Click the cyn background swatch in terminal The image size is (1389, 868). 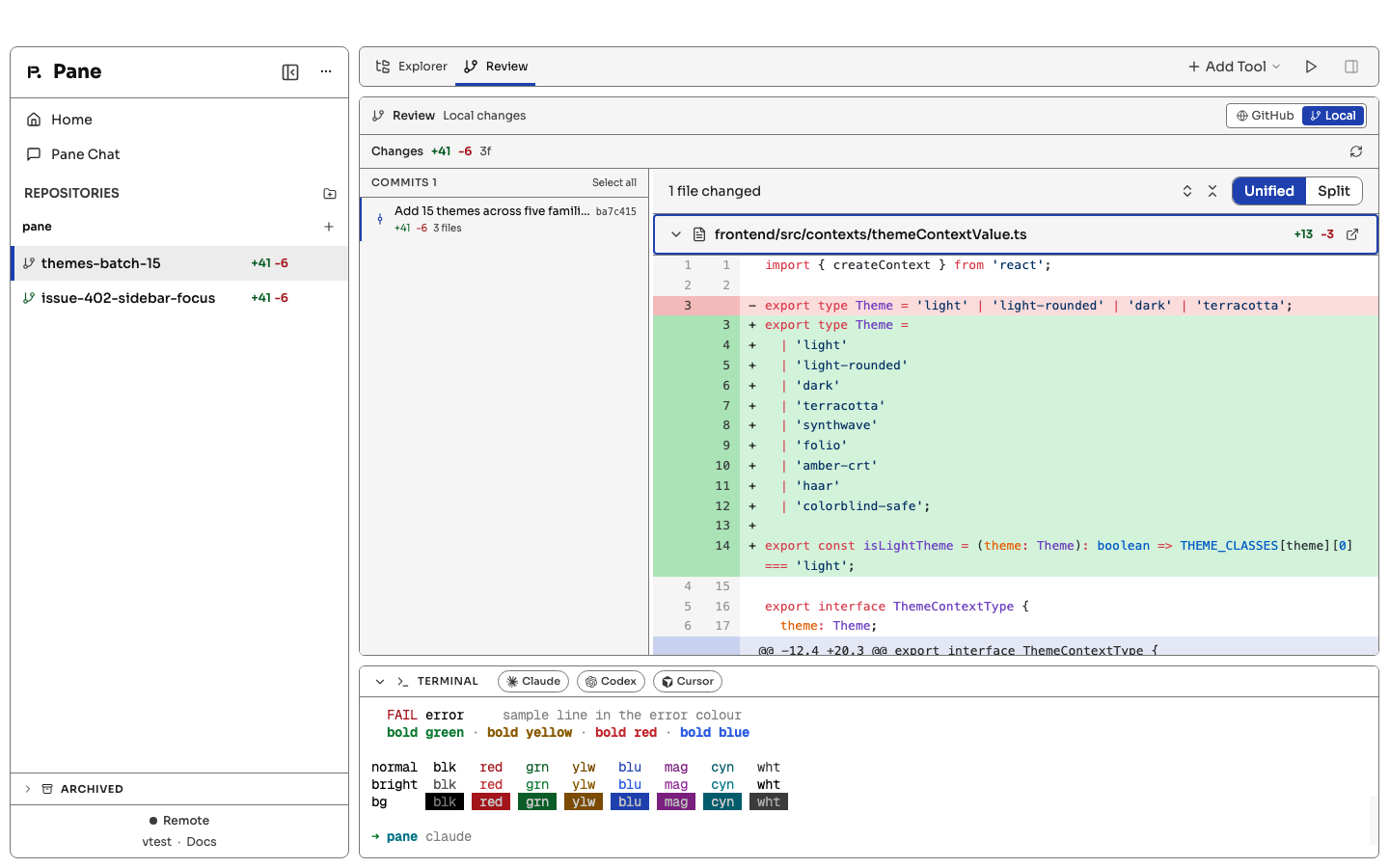(x=722, y=802)
